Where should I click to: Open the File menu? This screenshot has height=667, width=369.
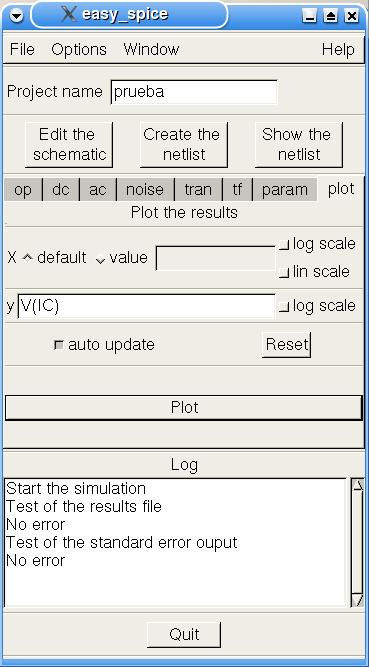(x=22, y=49)
